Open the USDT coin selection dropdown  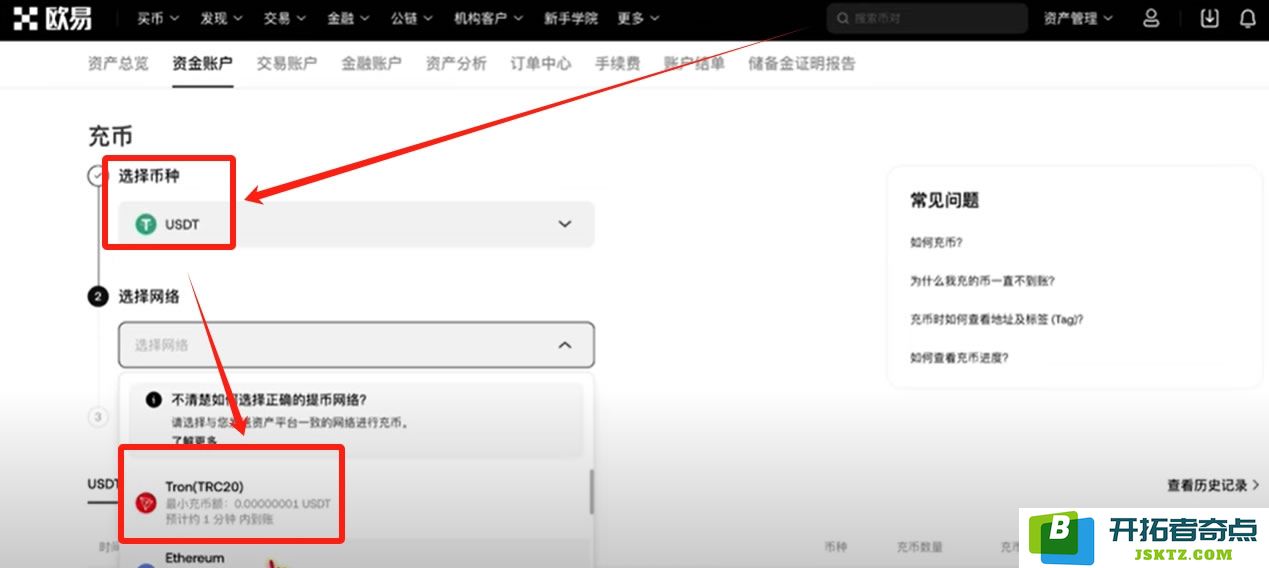pos(356,224)
